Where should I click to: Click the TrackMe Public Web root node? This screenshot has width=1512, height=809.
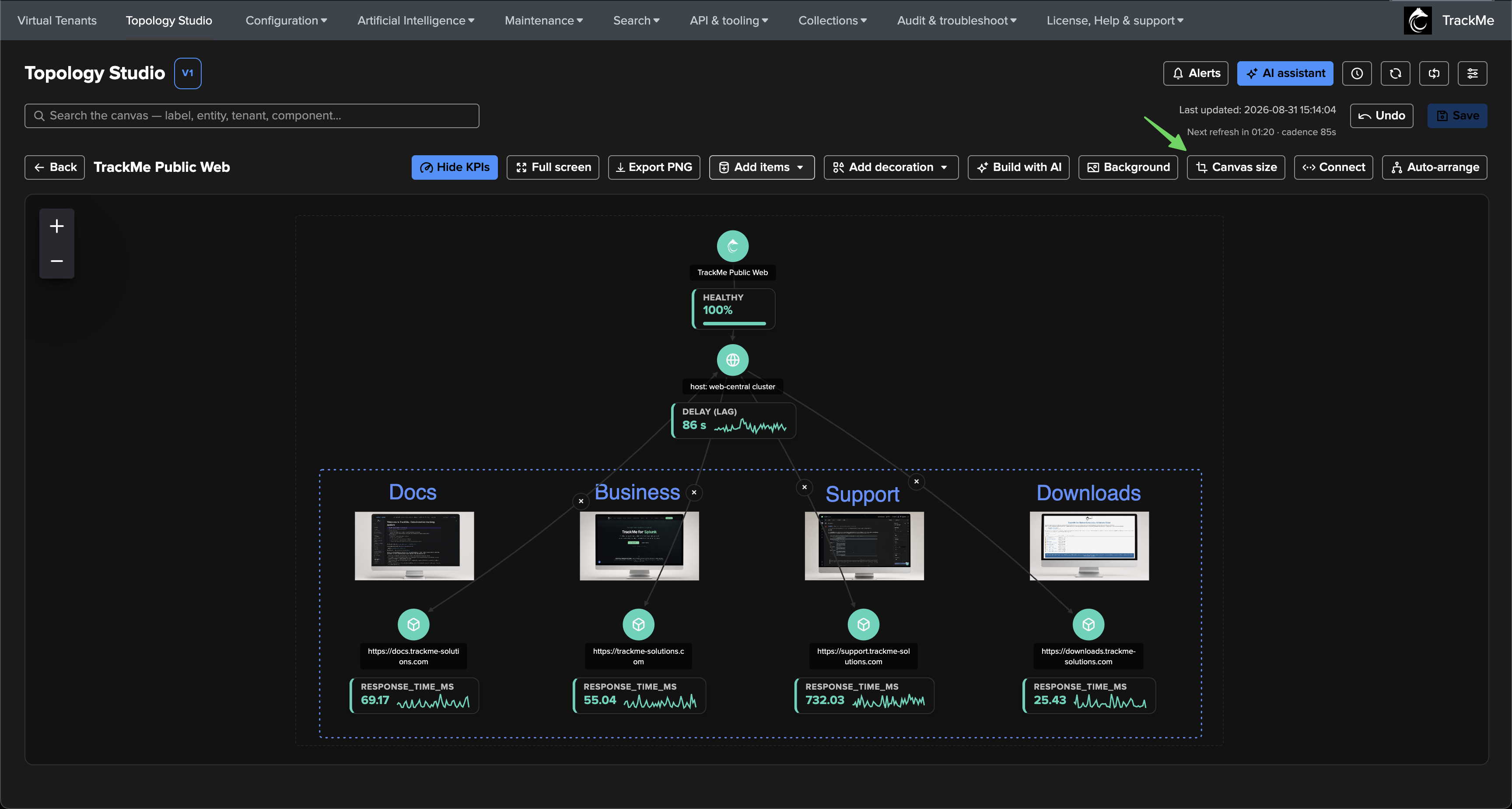coord(732,246)
